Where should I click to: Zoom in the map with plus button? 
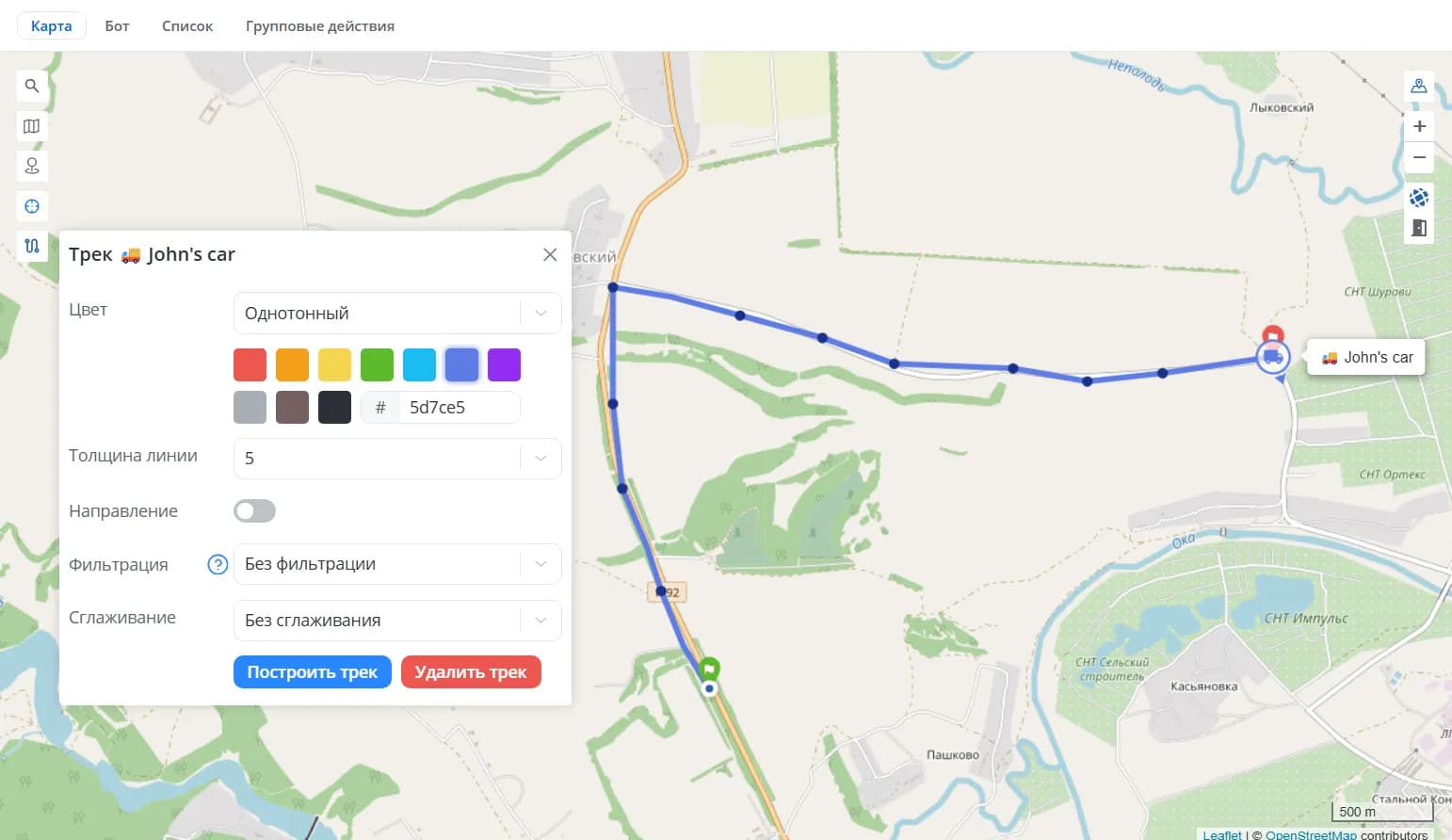tap(1419, 126)
